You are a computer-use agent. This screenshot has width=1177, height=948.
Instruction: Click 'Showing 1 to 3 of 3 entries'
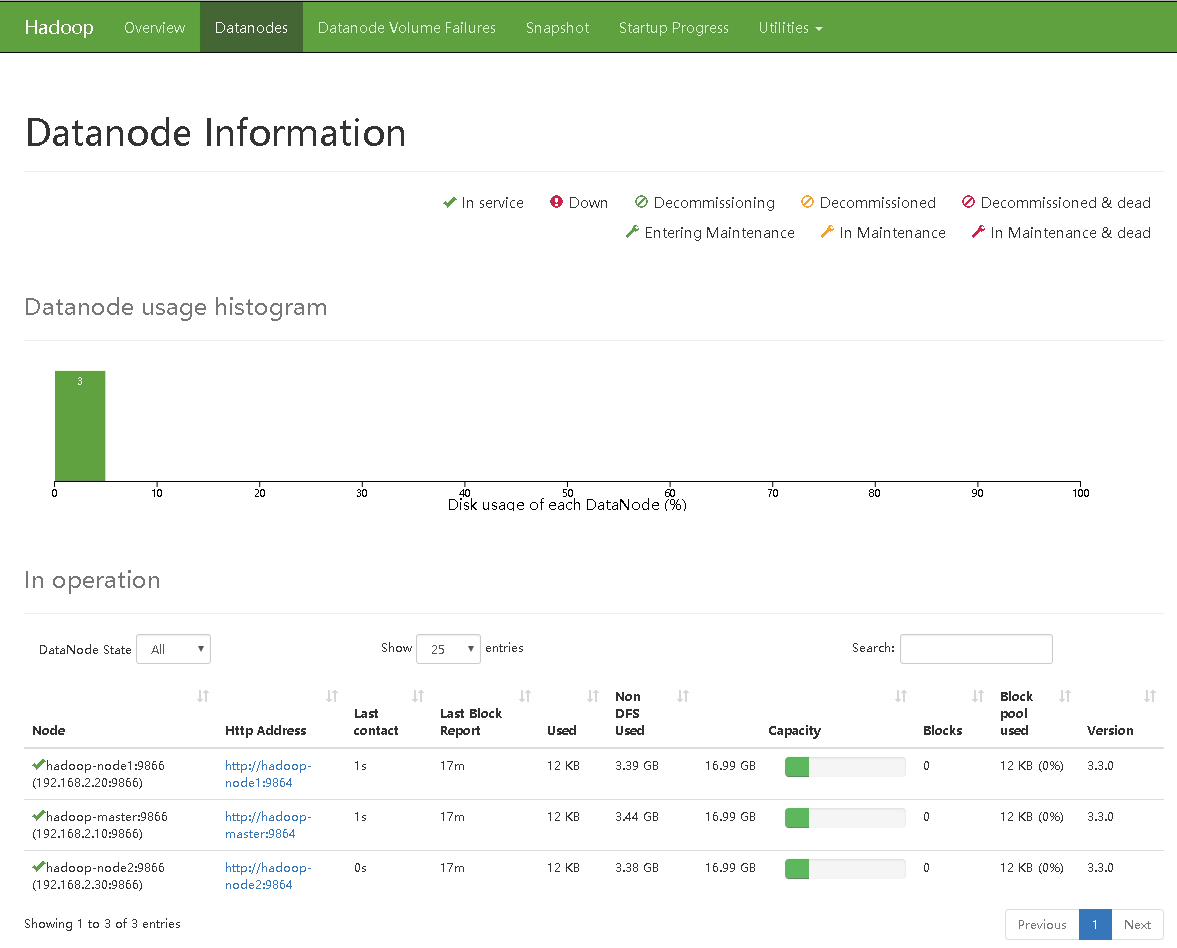click(x=102, y=924)
